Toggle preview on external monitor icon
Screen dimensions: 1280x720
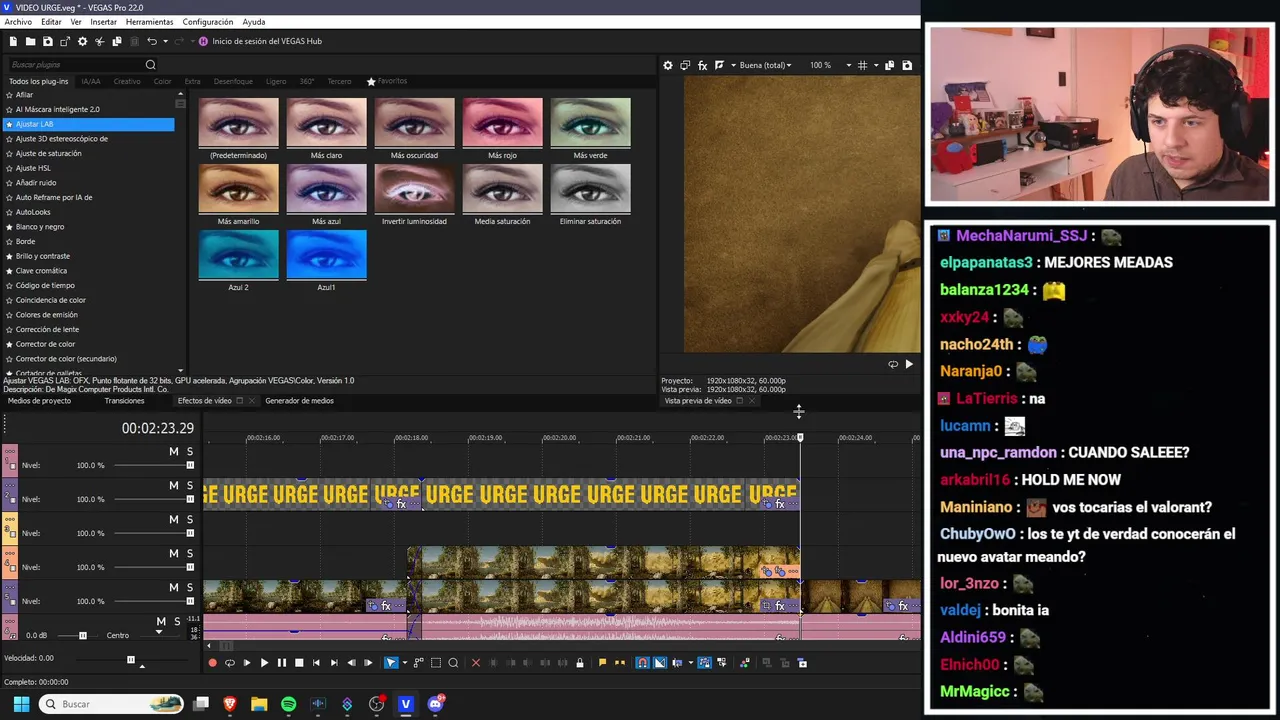click(x=685, y=65)
